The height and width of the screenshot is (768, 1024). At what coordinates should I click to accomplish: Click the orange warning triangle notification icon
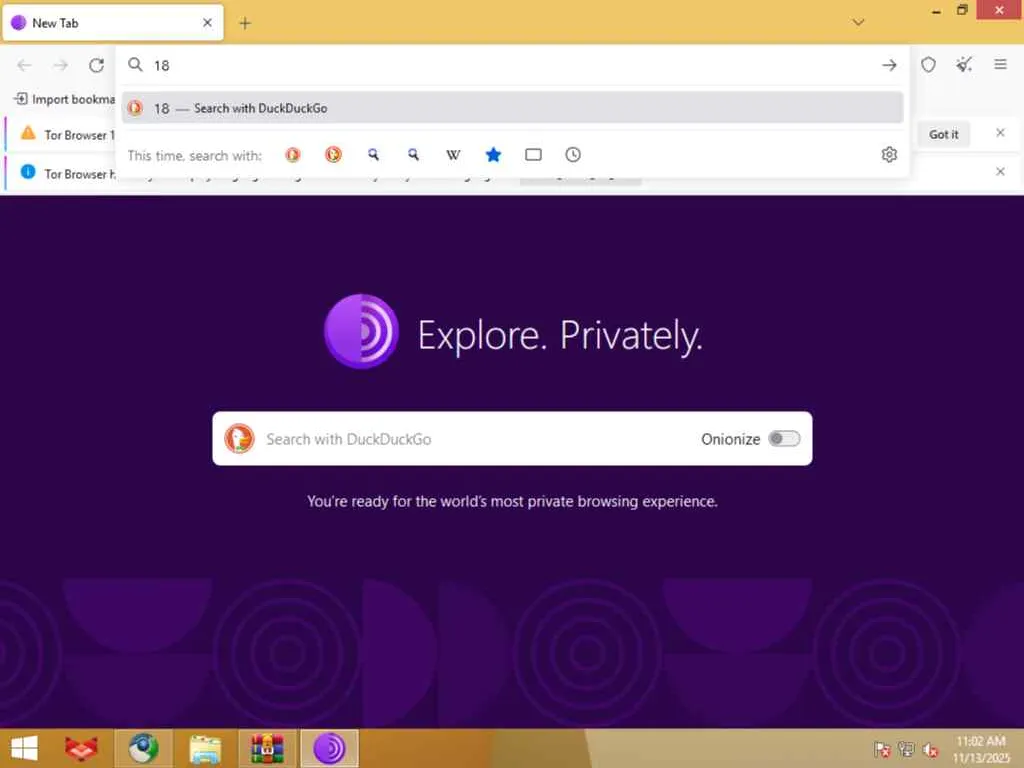click(28, 133)
